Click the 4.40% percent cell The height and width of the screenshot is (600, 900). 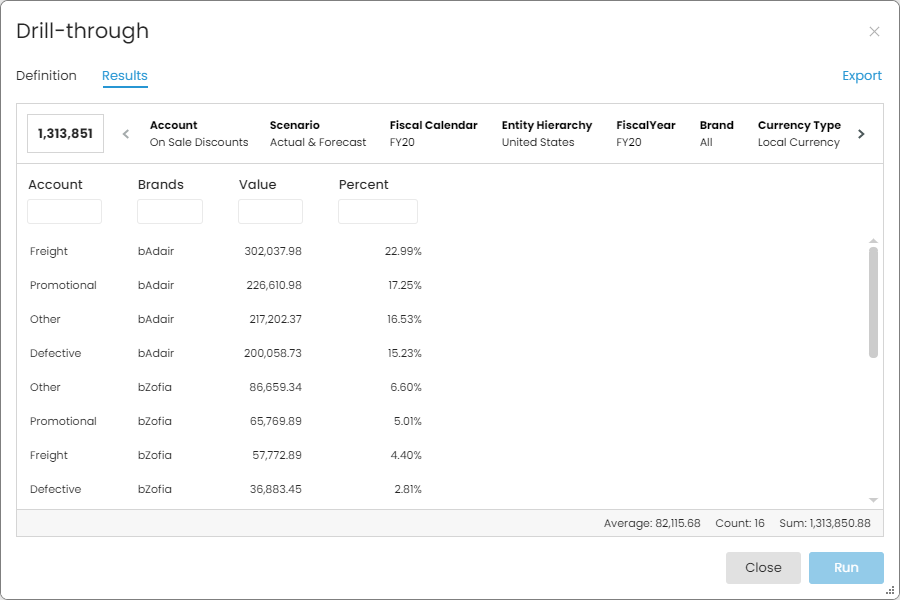[x=406, y=455]
